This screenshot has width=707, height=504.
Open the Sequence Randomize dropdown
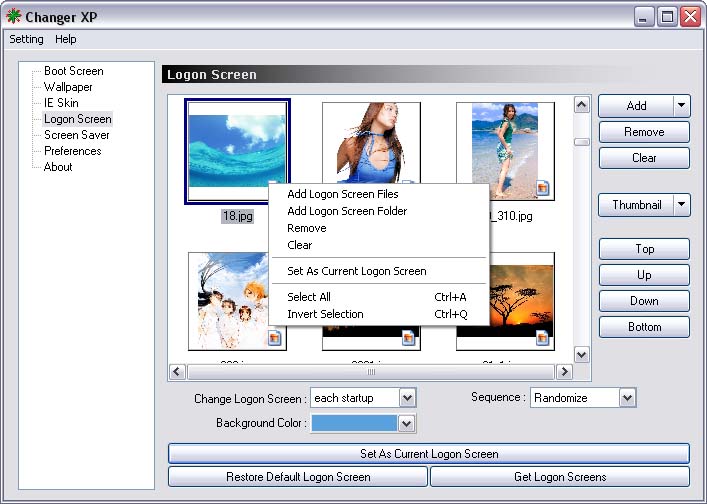[x=626, y=398]
